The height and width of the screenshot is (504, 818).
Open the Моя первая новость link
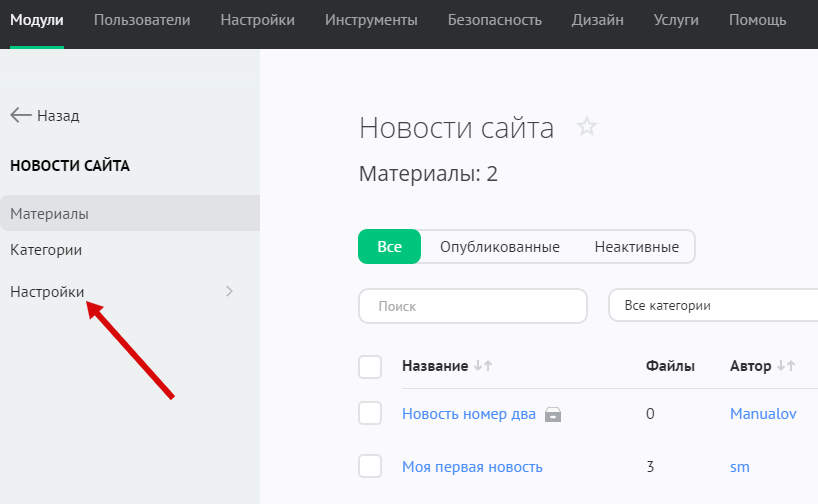pyautogui.click(x=472, y=467)
